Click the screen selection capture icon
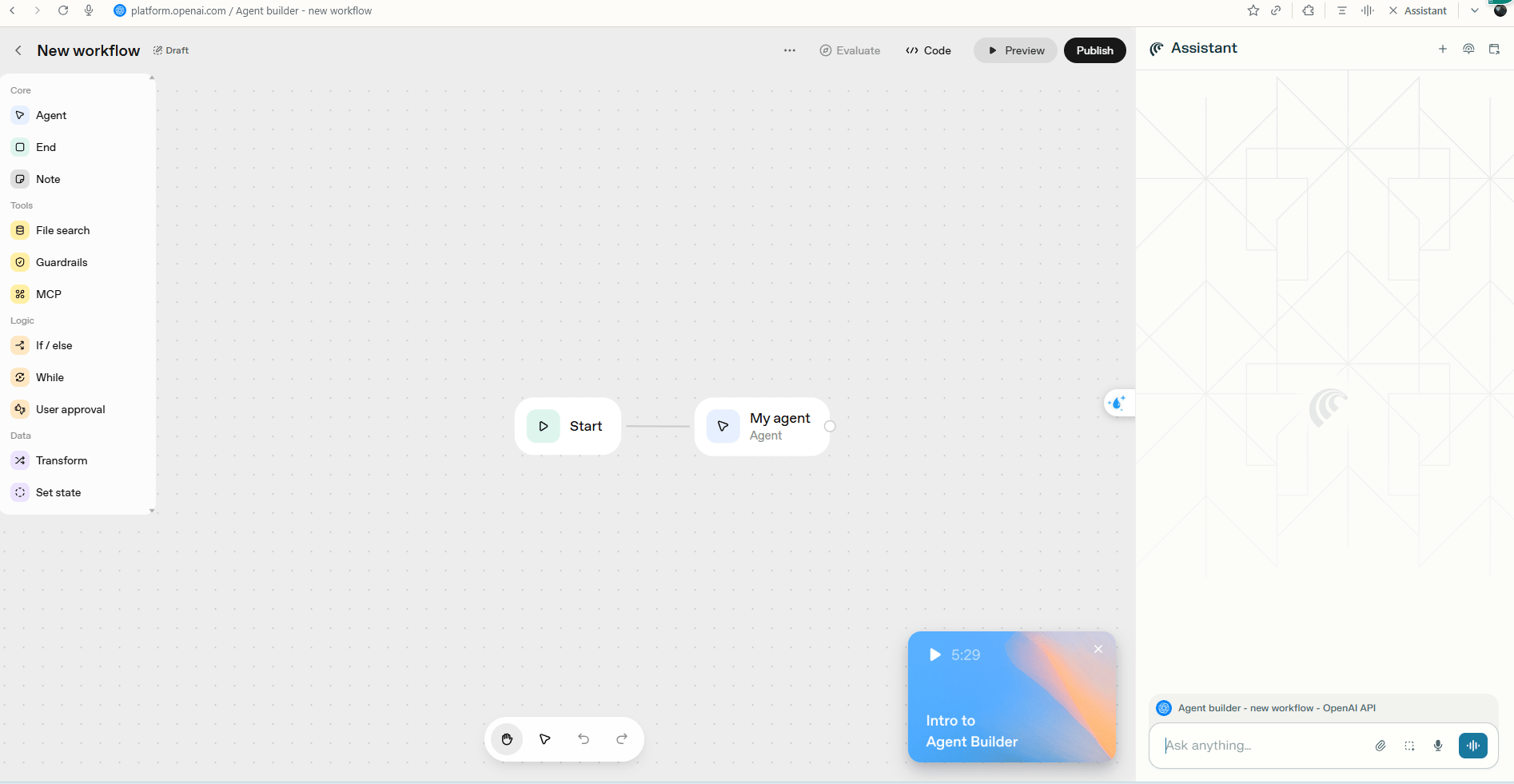 1409,746
